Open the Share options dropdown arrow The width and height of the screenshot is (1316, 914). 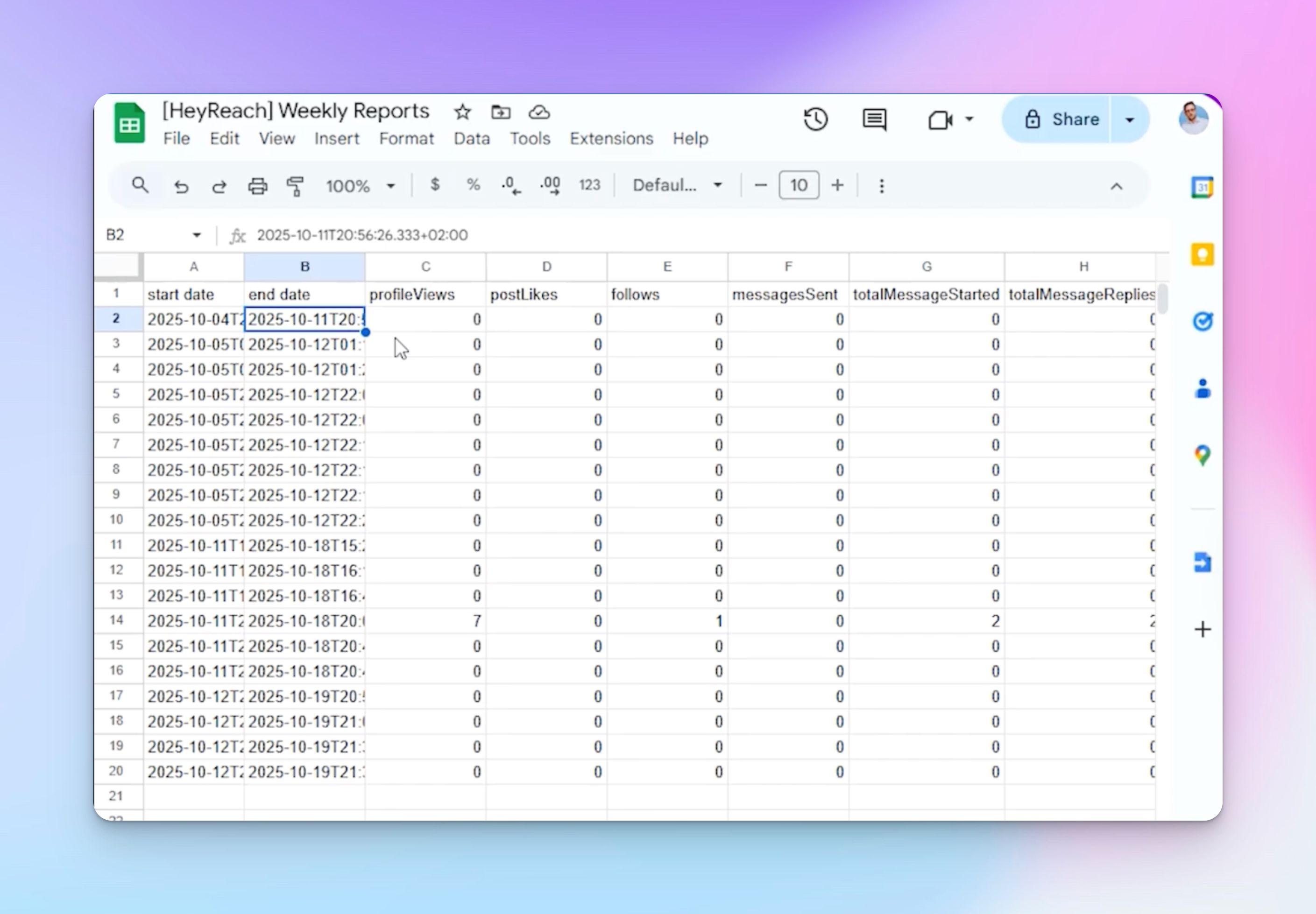click(1129, 120)
